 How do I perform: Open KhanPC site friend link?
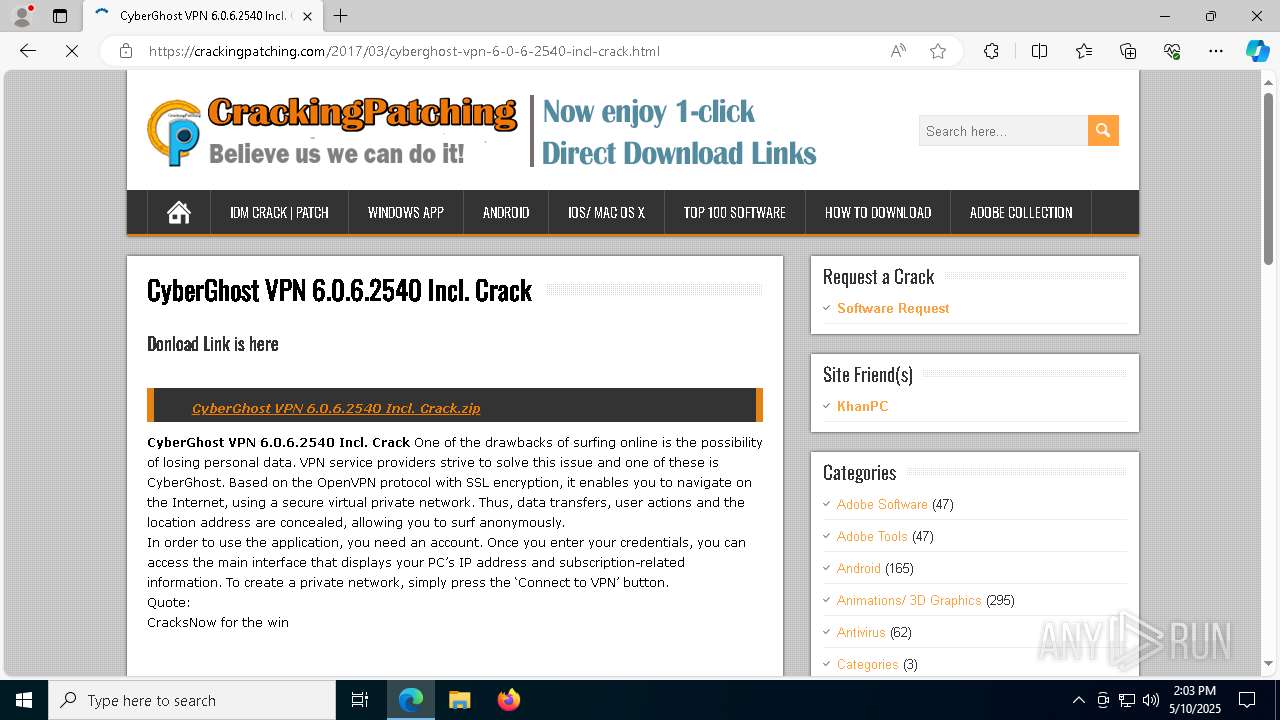[862, 406]
